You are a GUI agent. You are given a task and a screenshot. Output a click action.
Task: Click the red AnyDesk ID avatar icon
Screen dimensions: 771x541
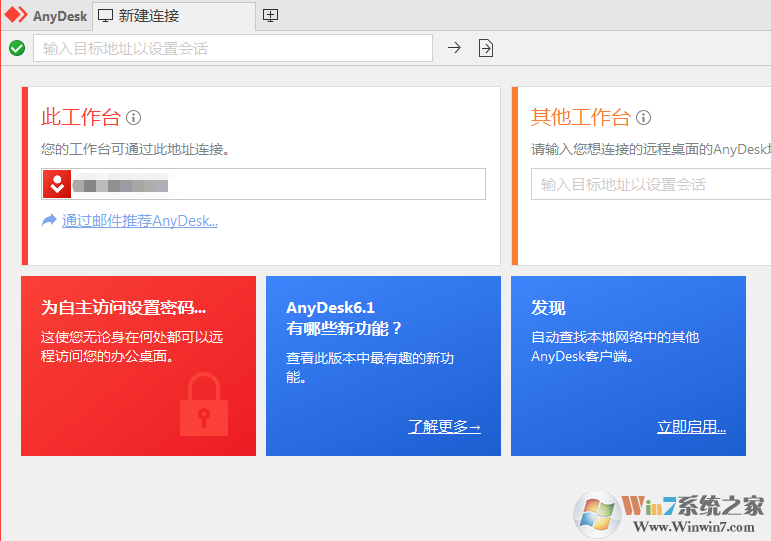pyautogui.click(x=57, y=184)
